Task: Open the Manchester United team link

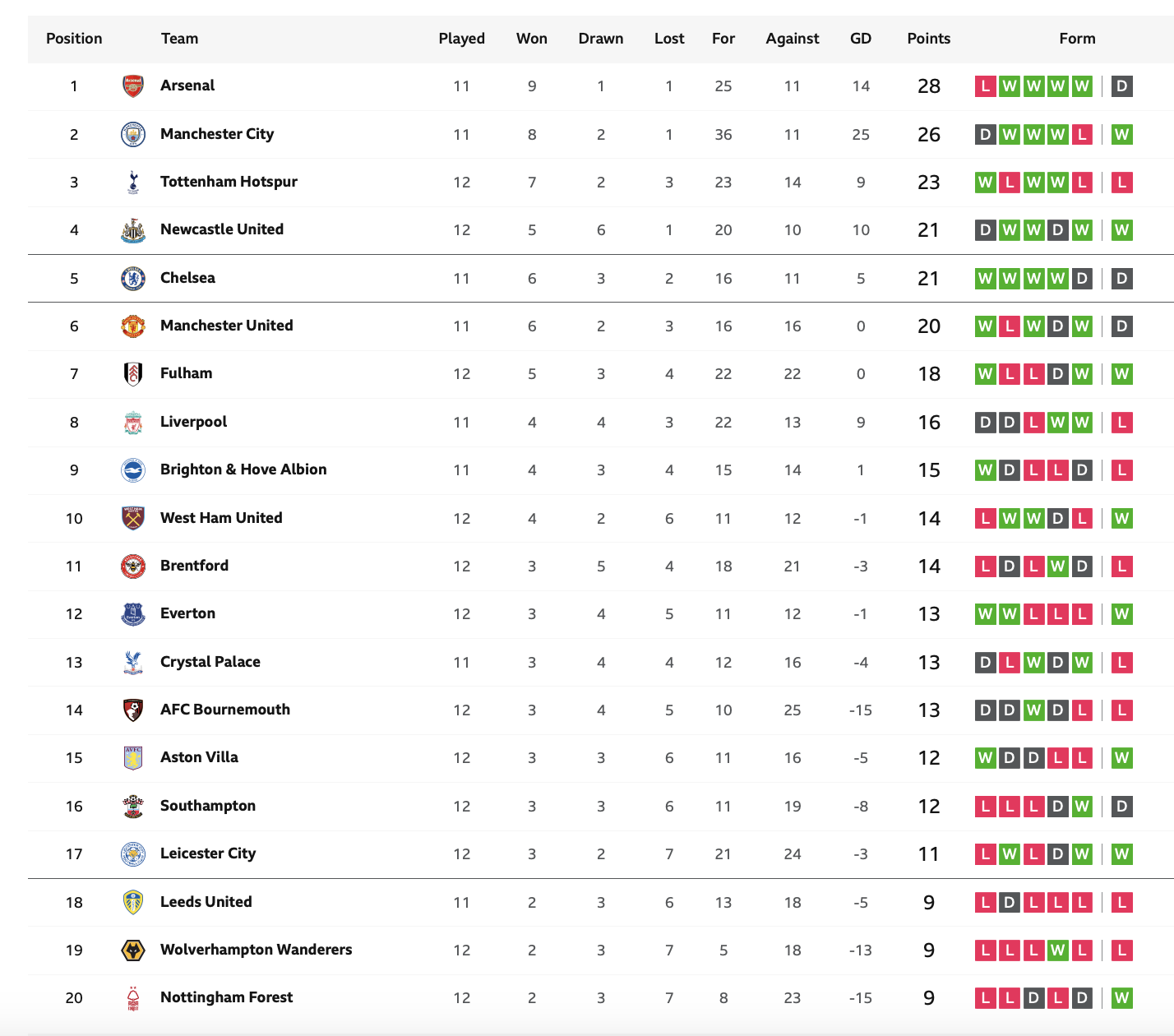Action: (227, 326)
